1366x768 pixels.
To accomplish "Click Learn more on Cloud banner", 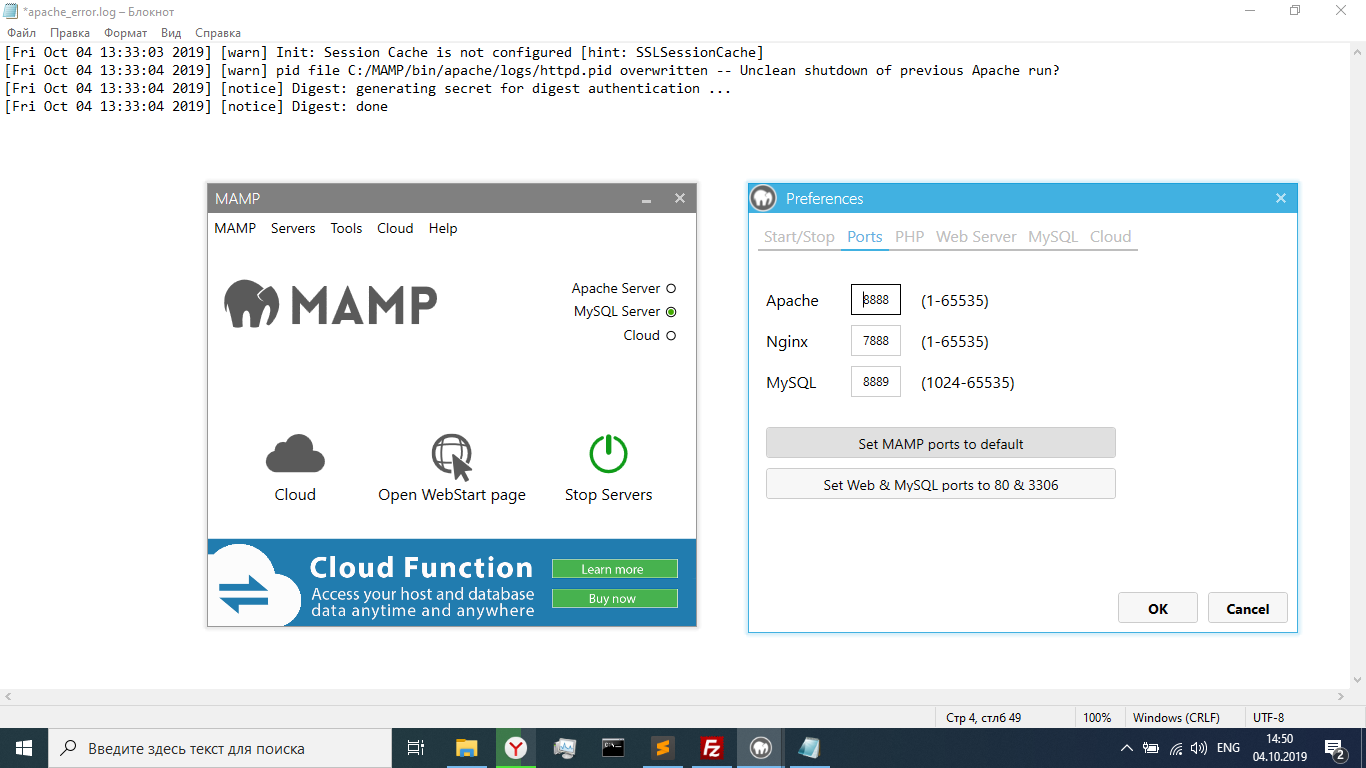I will [614, 569].
